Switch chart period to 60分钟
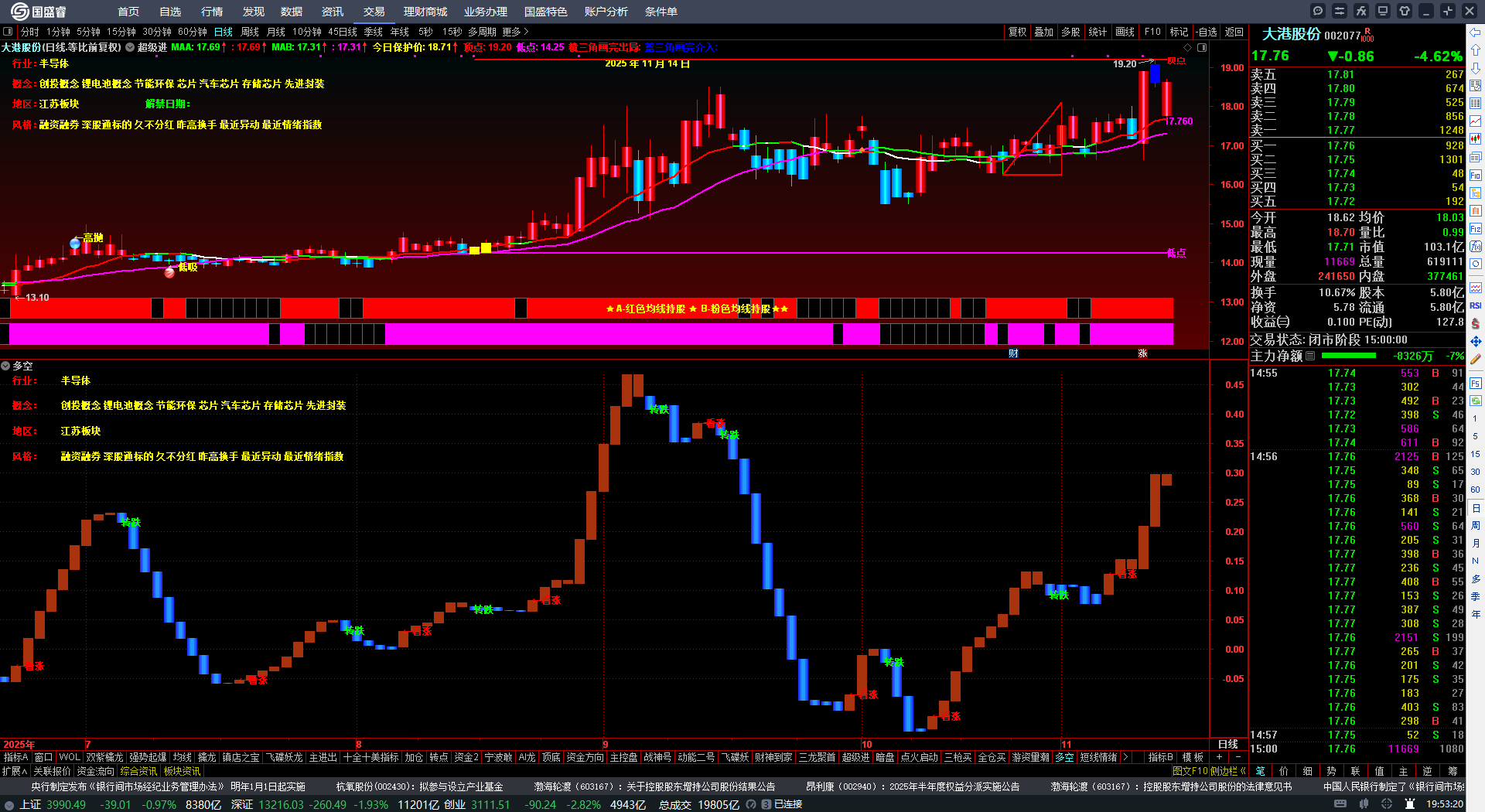 click(x=193, y=32)
